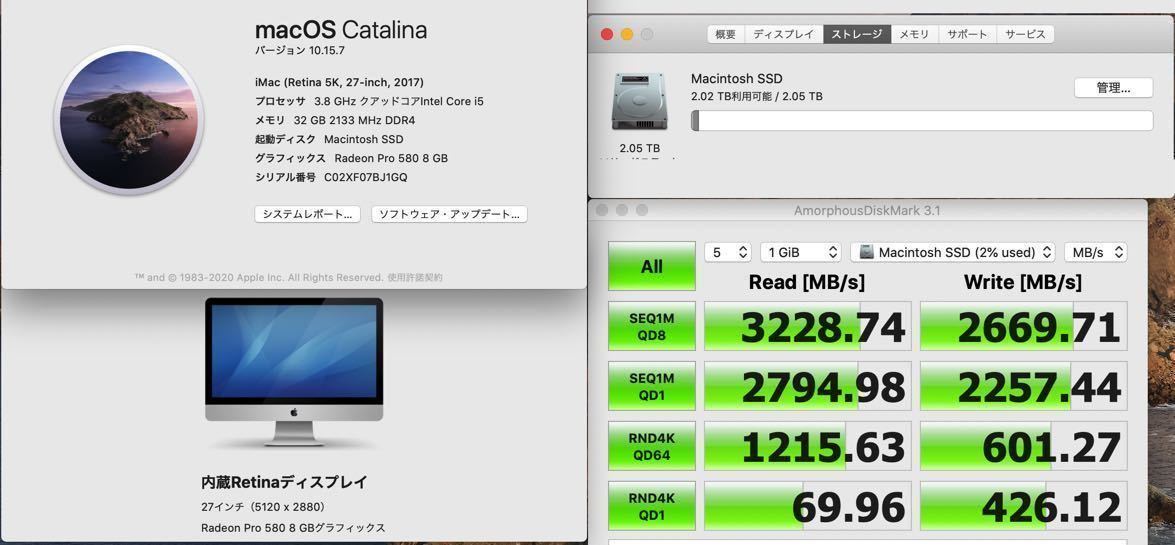
Task: Click the SEQ1M QD8 read result 3228.74
Action: (x=808, y=326)
